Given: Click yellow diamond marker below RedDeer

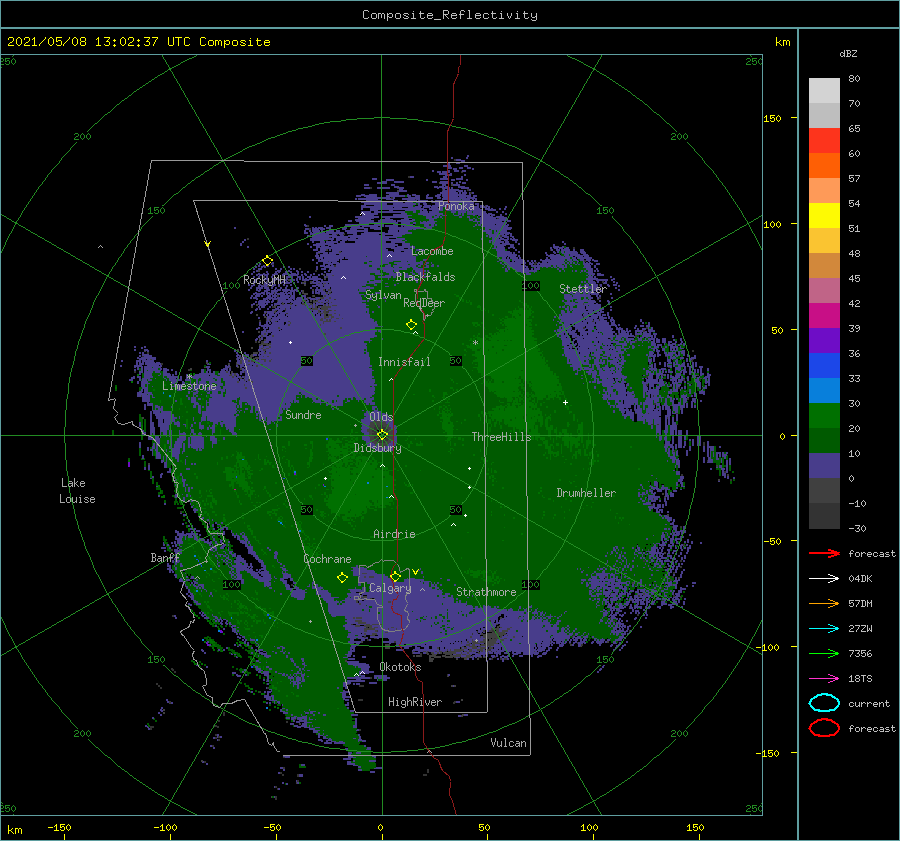Looking at the screenshot, I should coord(411,325).
